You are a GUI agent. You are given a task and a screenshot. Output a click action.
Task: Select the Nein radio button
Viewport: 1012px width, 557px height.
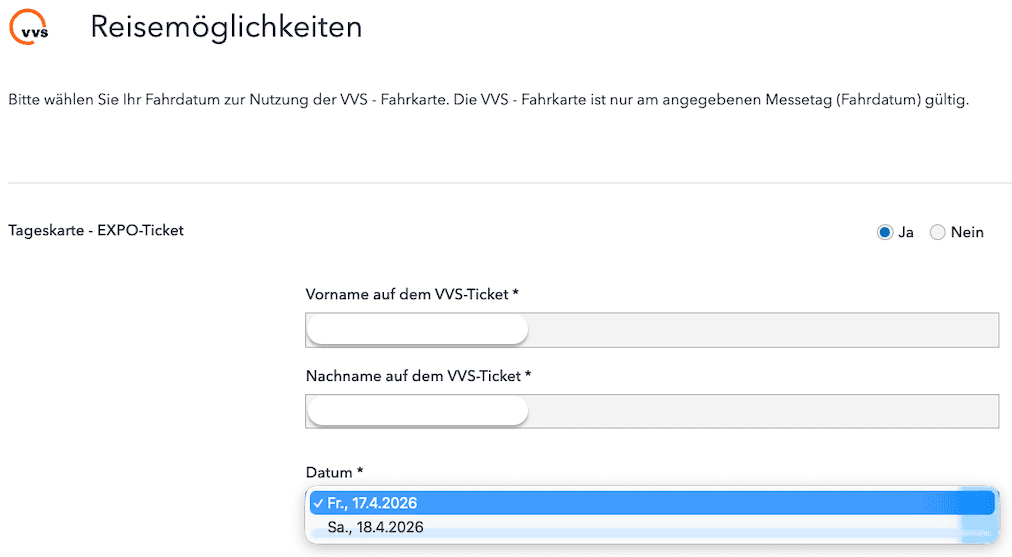[x=937, y=232]
